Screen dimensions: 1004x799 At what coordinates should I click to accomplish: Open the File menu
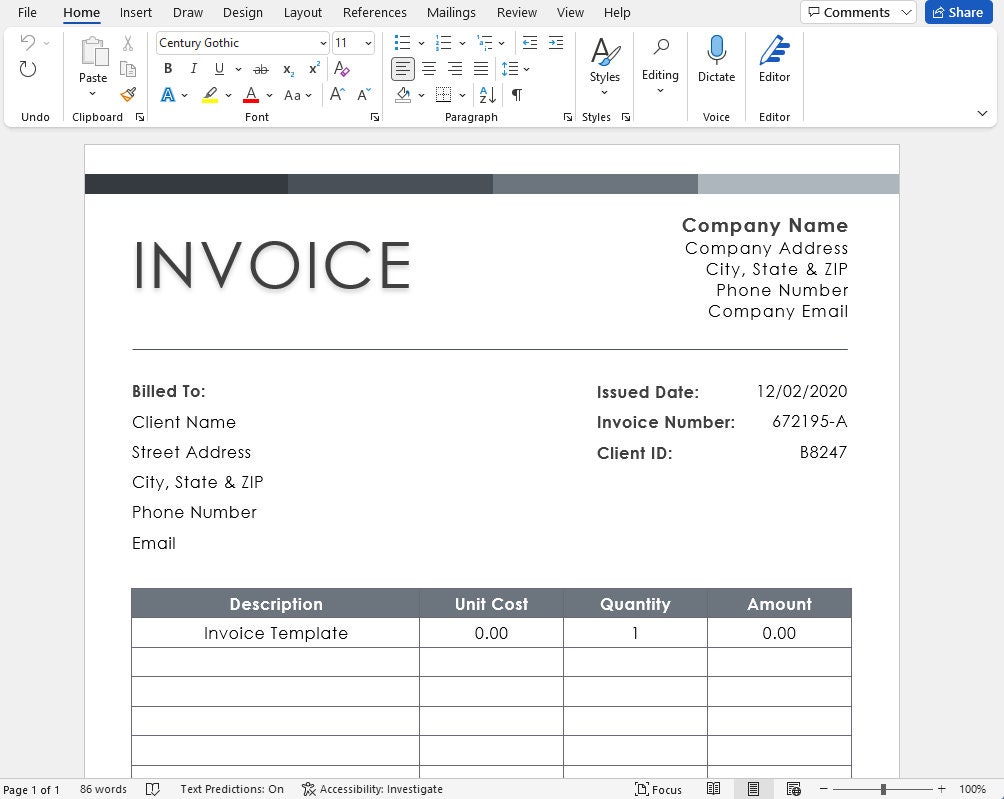(27, 12)
